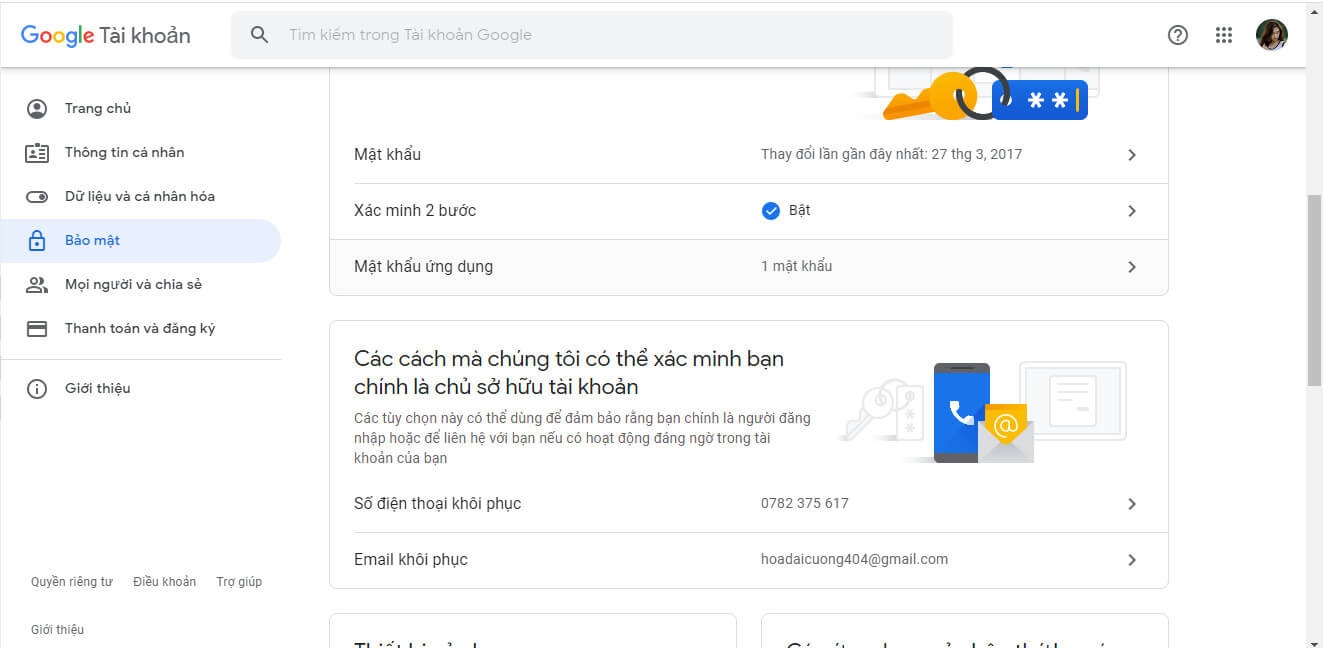Expand the Mật khẩu row chevron
1323x648 pixels.
coord(1132,155)
